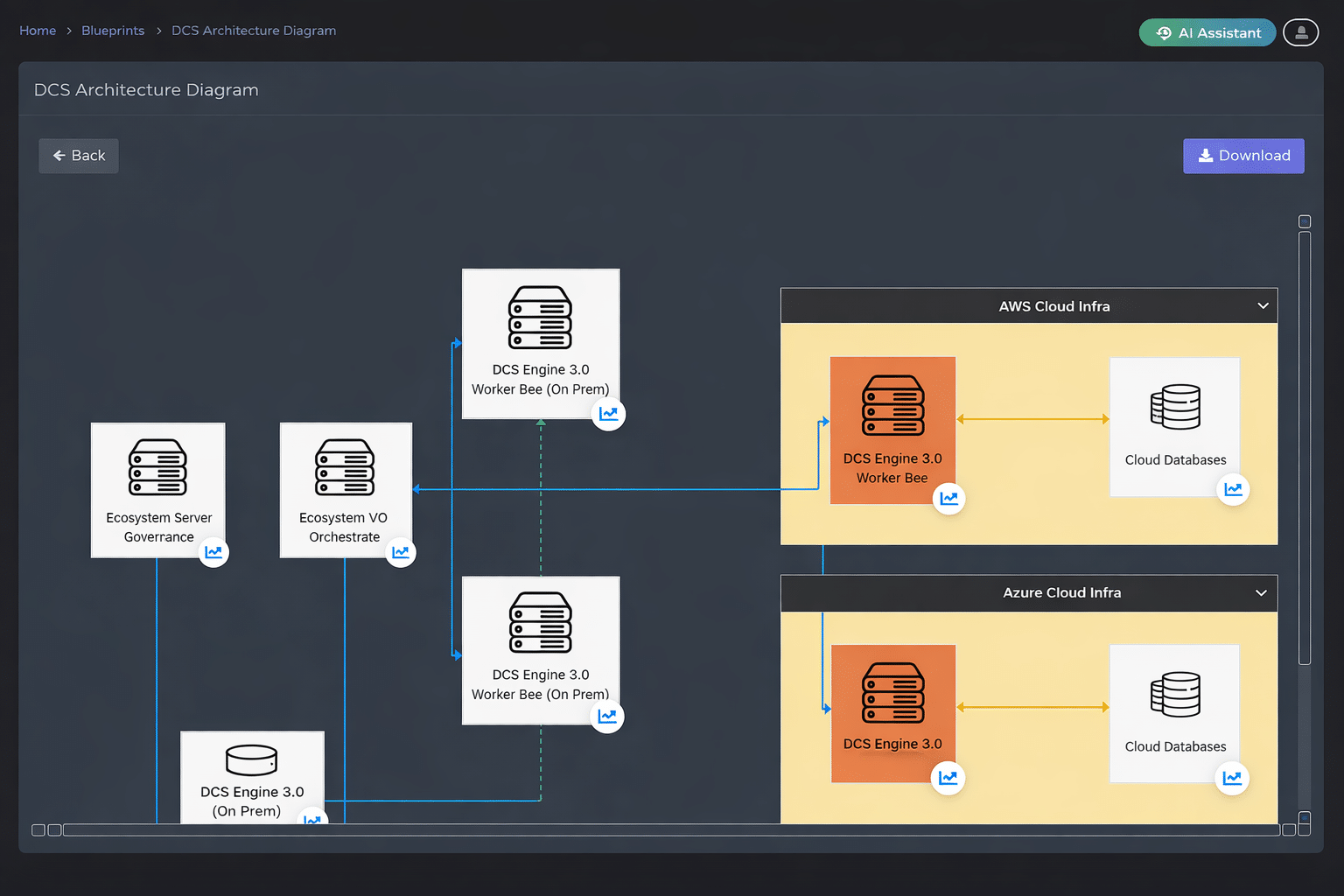Collapse the Azure Cloud Infra group
This screenshot has height=896, width=1344.
1261,593
